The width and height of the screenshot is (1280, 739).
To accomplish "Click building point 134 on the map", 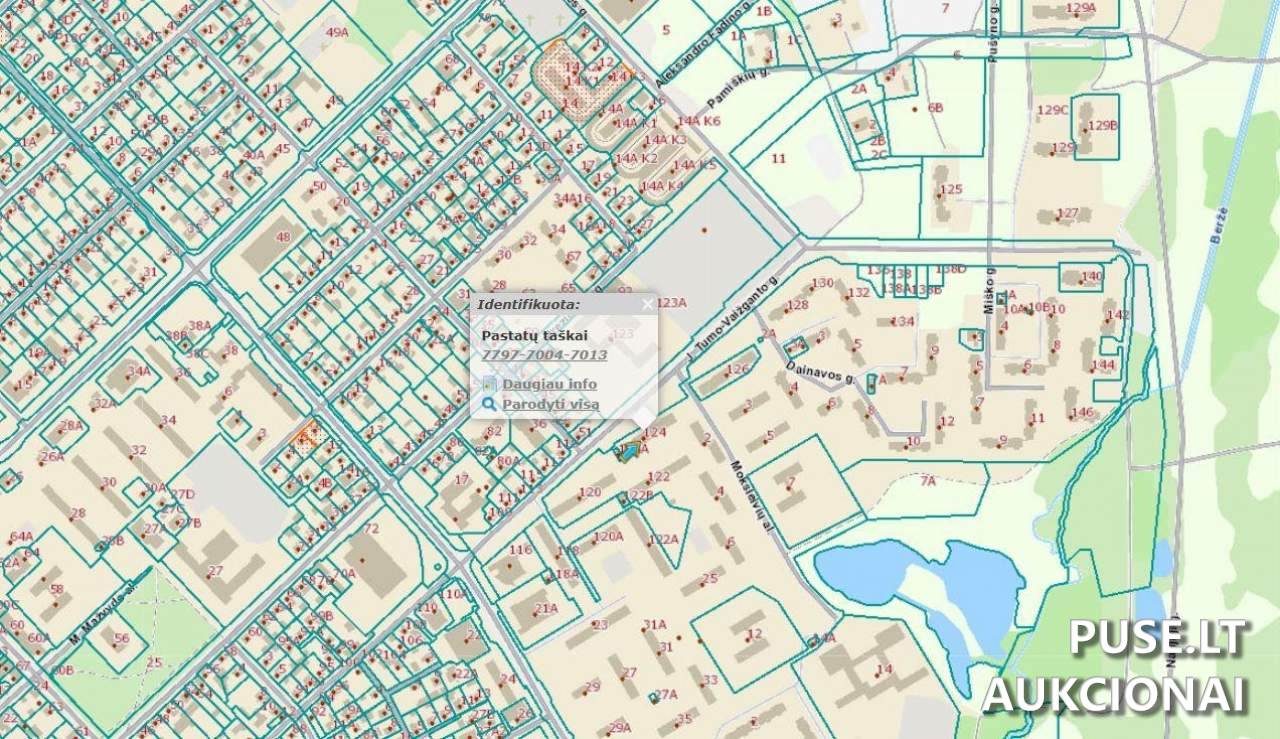I will coord(903,321).
